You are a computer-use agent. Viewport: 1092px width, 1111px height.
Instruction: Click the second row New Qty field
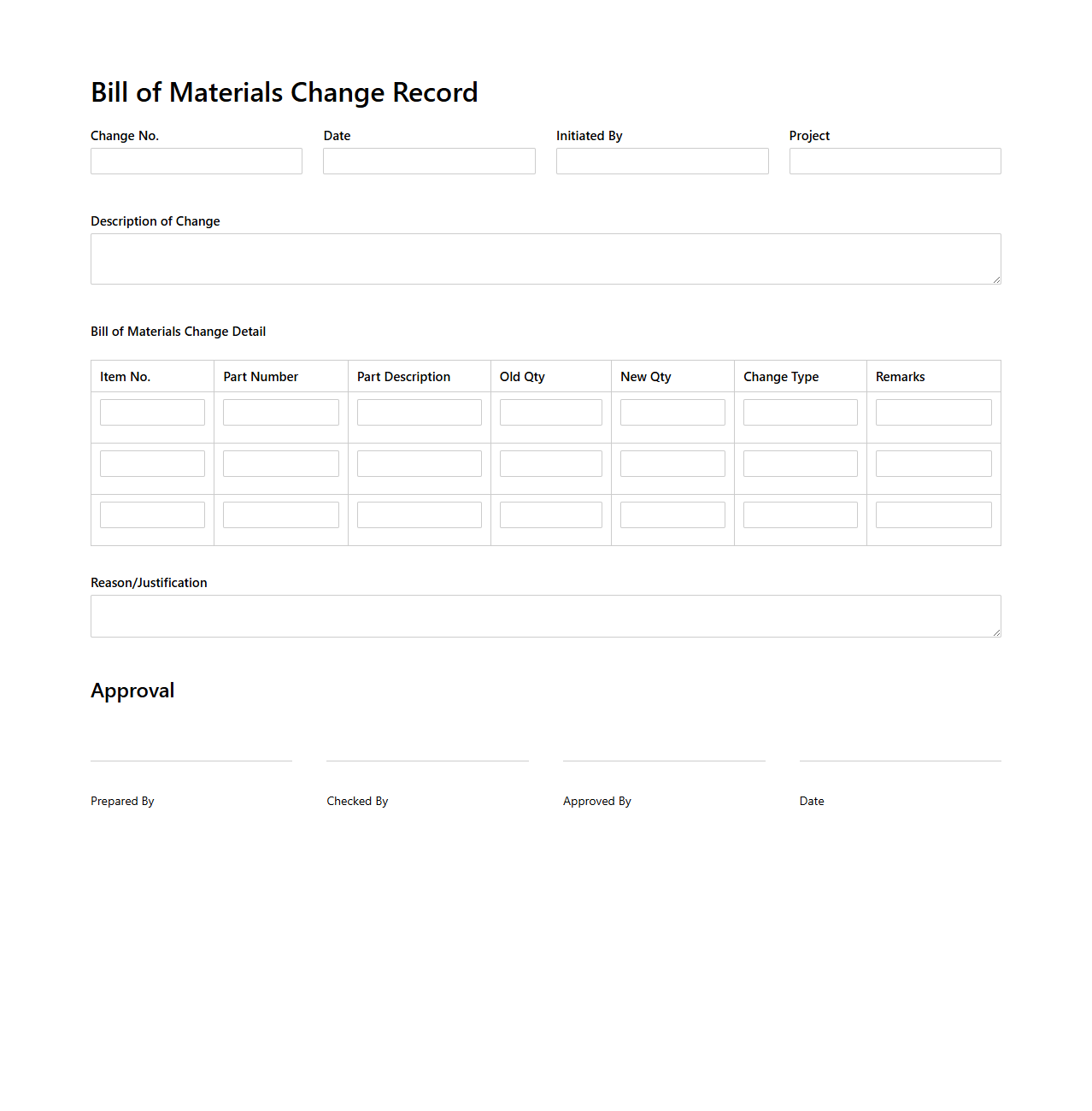(x=672, y=462)
